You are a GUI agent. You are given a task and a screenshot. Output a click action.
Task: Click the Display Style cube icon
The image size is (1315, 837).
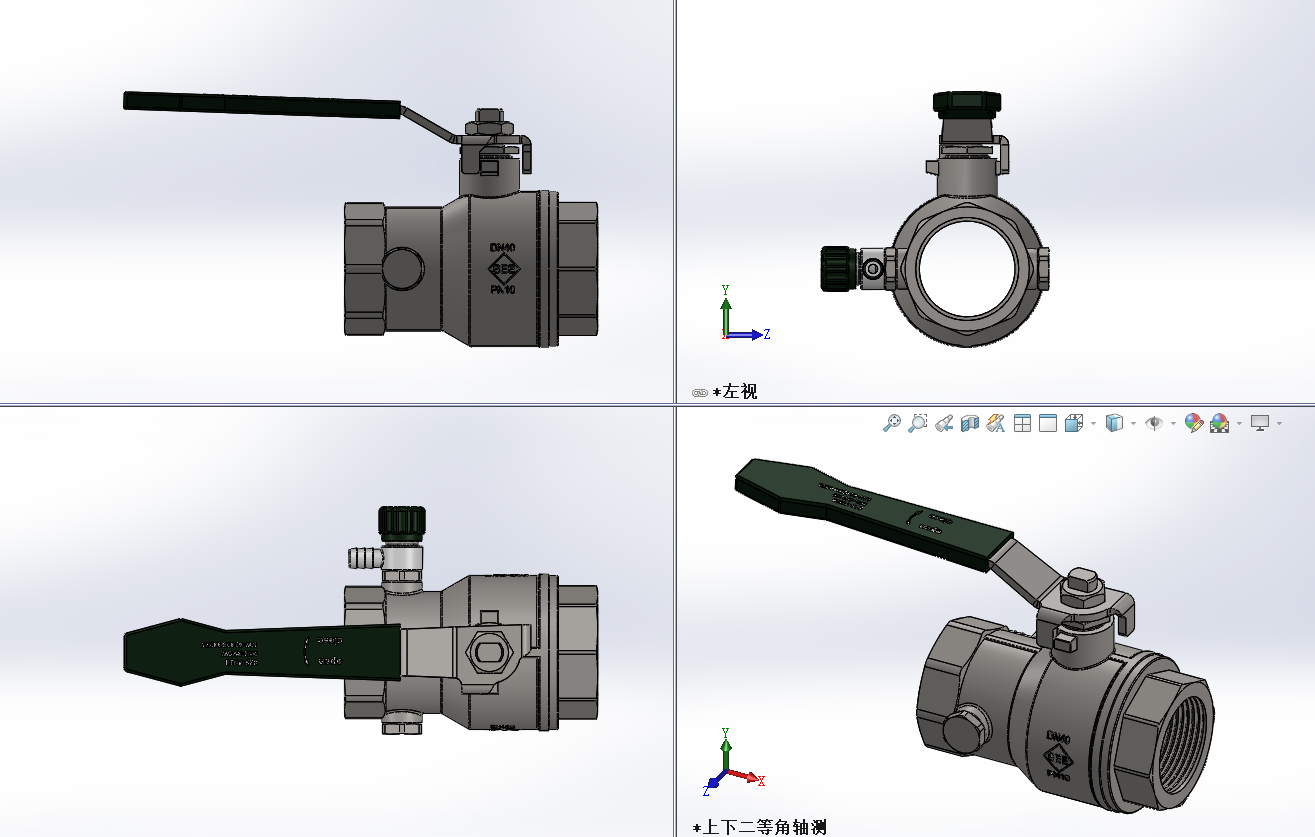(x=1114, y=423)
